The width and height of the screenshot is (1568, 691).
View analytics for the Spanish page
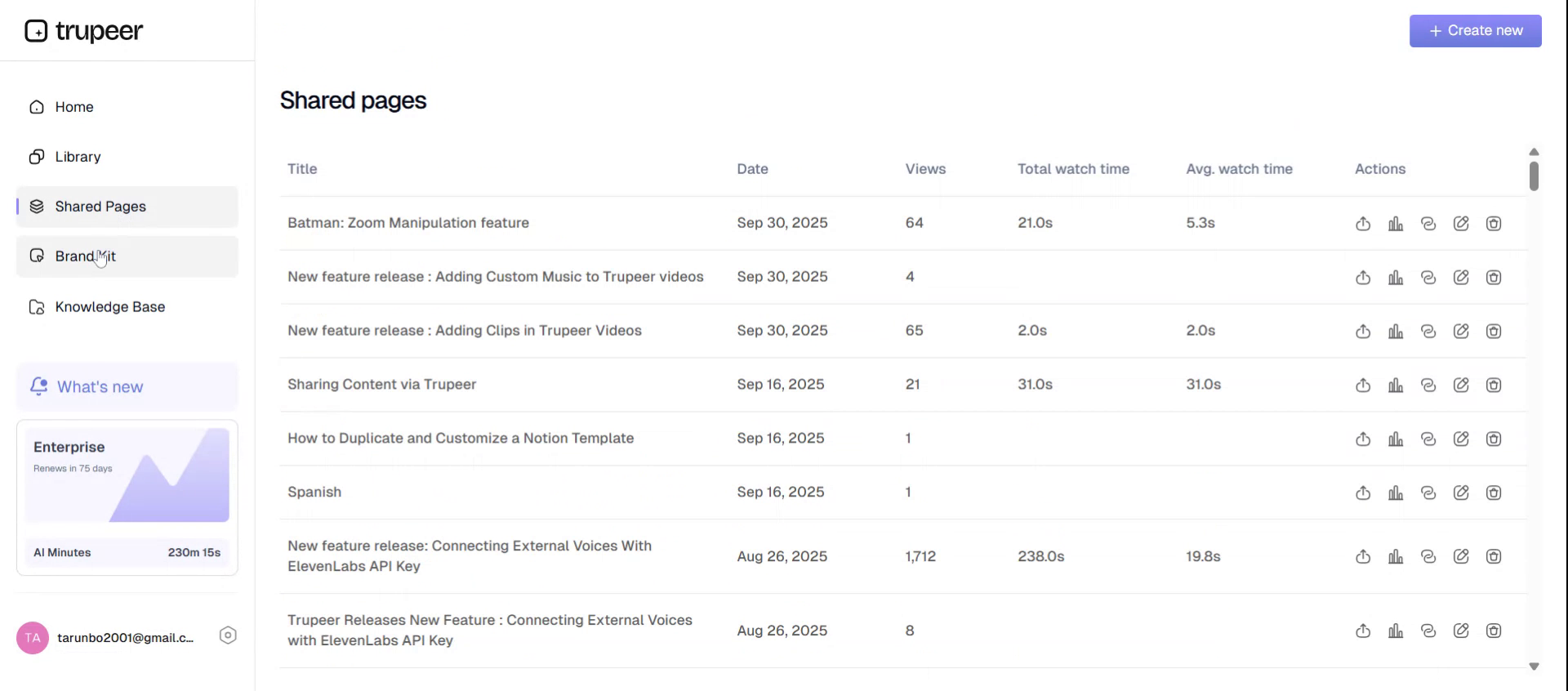coord(1396,493)
